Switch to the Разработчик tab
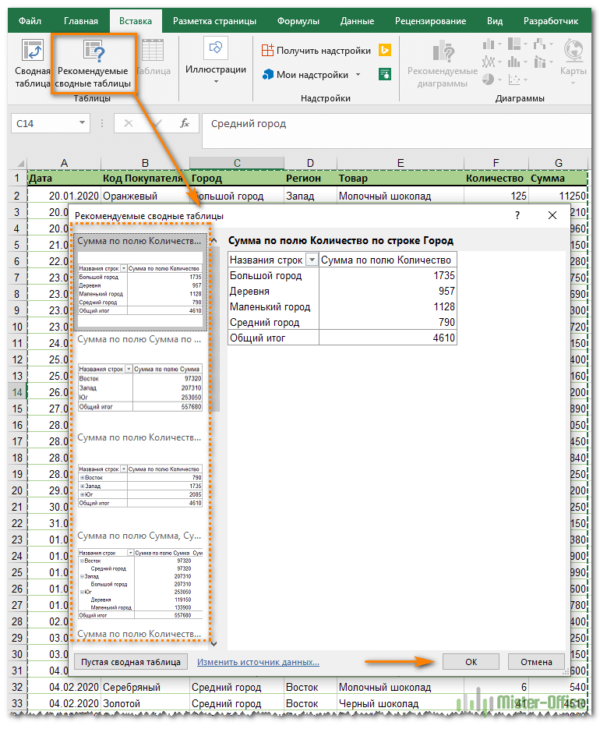The height and width of the screenshot is (729, 600). click(x=550, y=21)
